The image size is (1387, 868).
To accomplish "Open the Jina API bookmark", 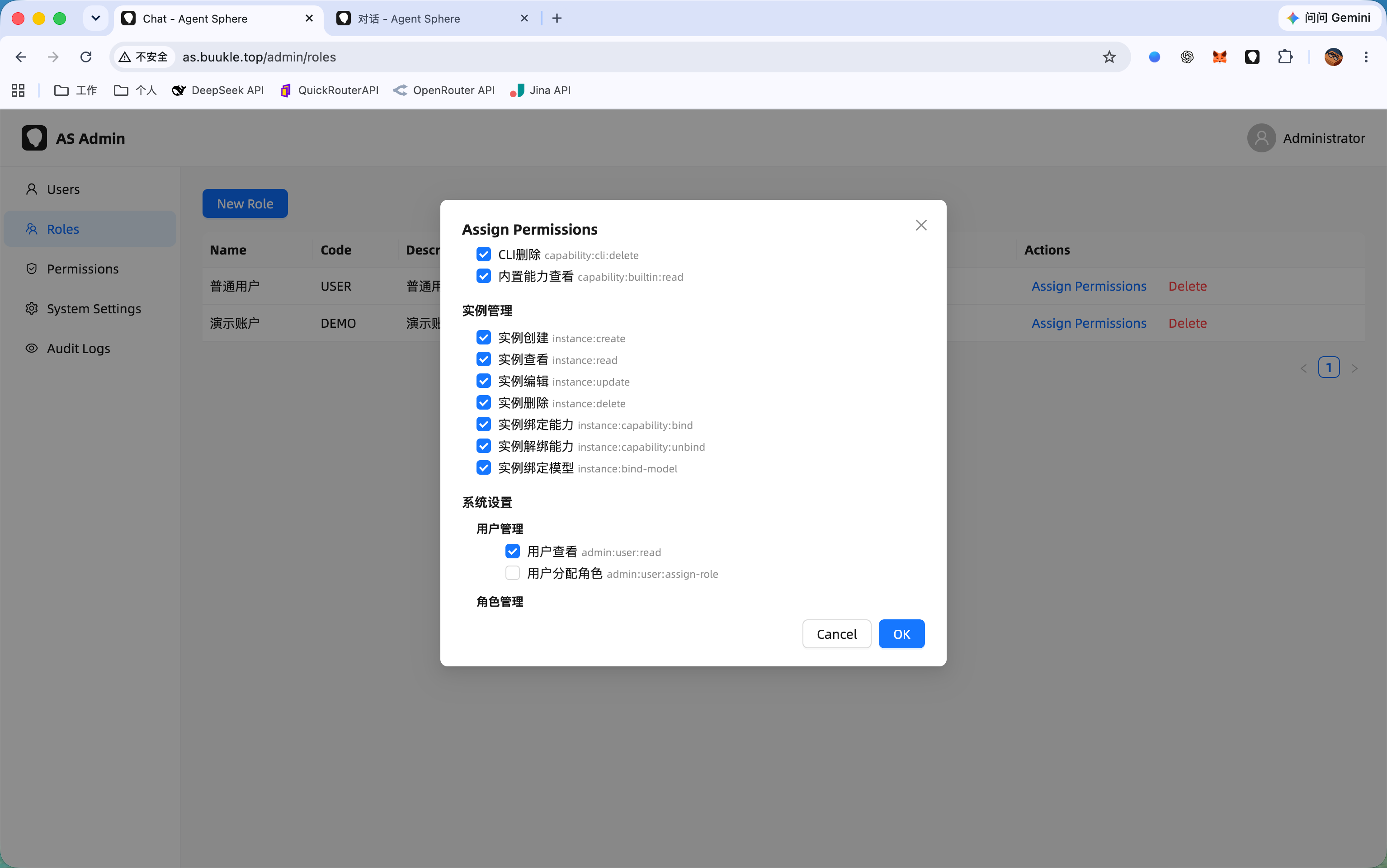I will tap(540, 90).
